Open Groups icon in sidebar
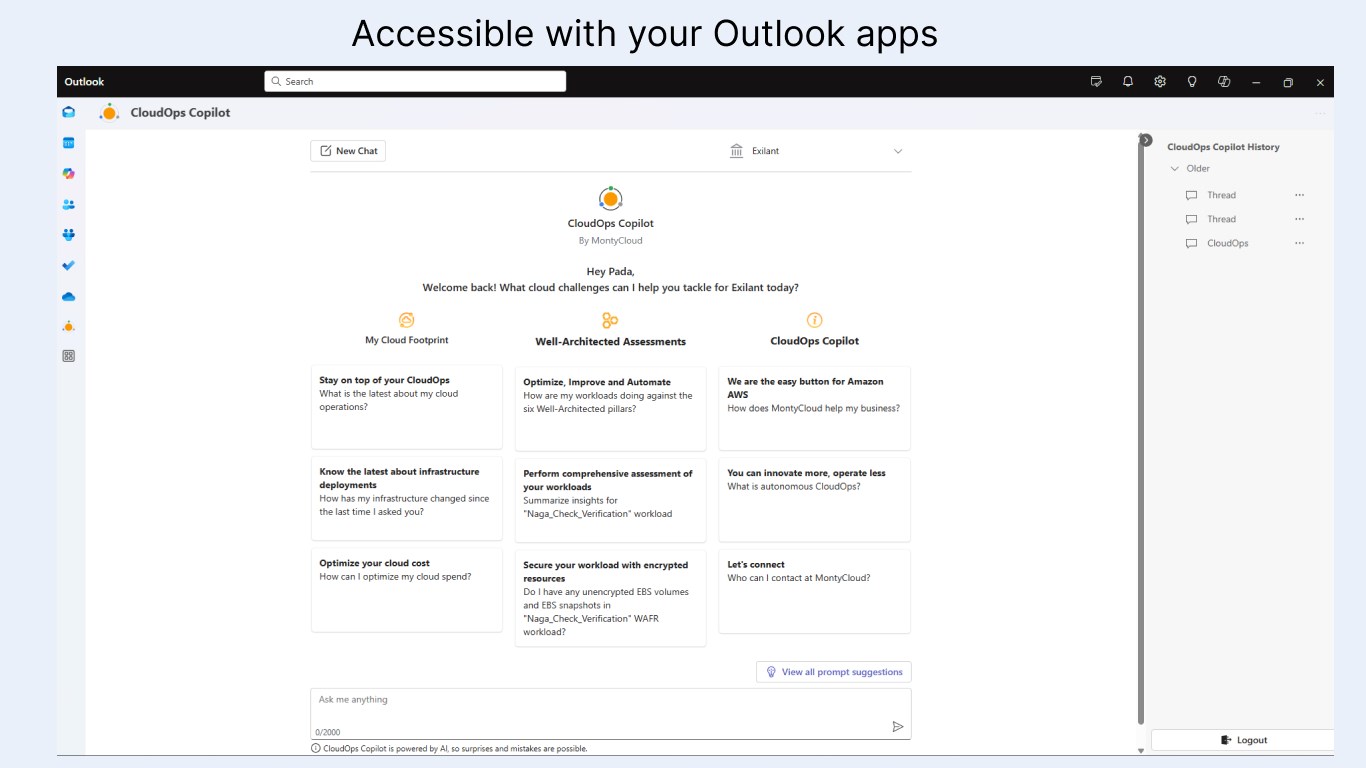 pos(68,235)
